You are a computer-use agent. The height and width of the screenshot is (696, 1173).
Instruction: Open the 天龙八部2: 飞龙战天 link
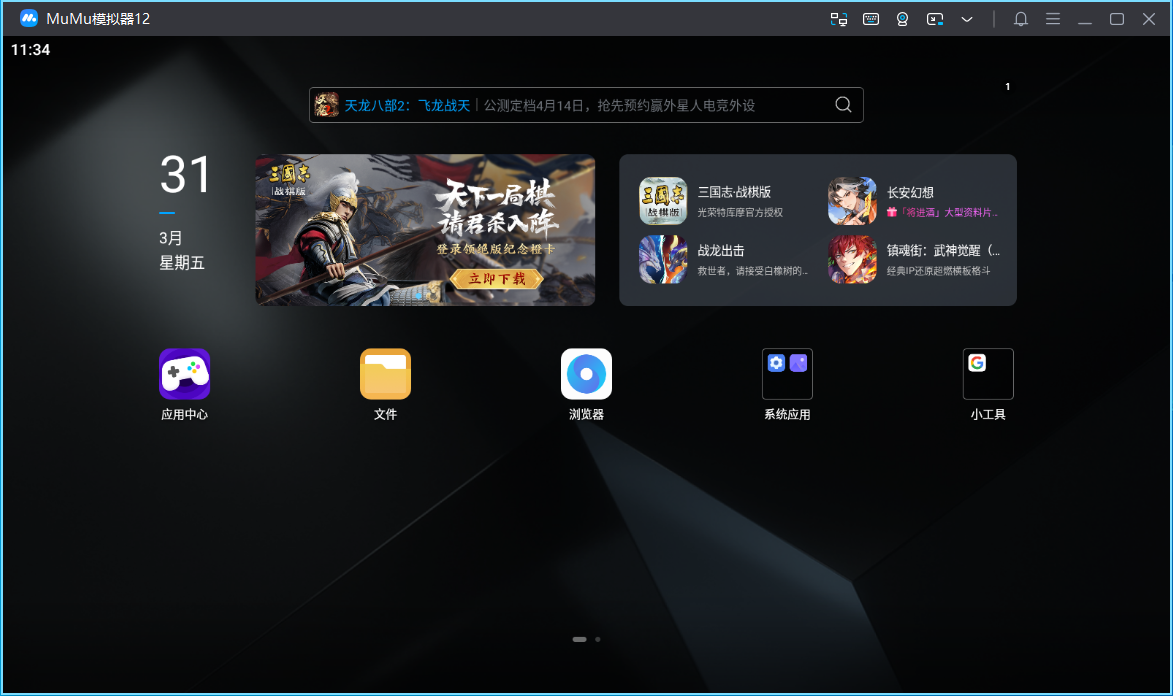click(x=407, y=106)
